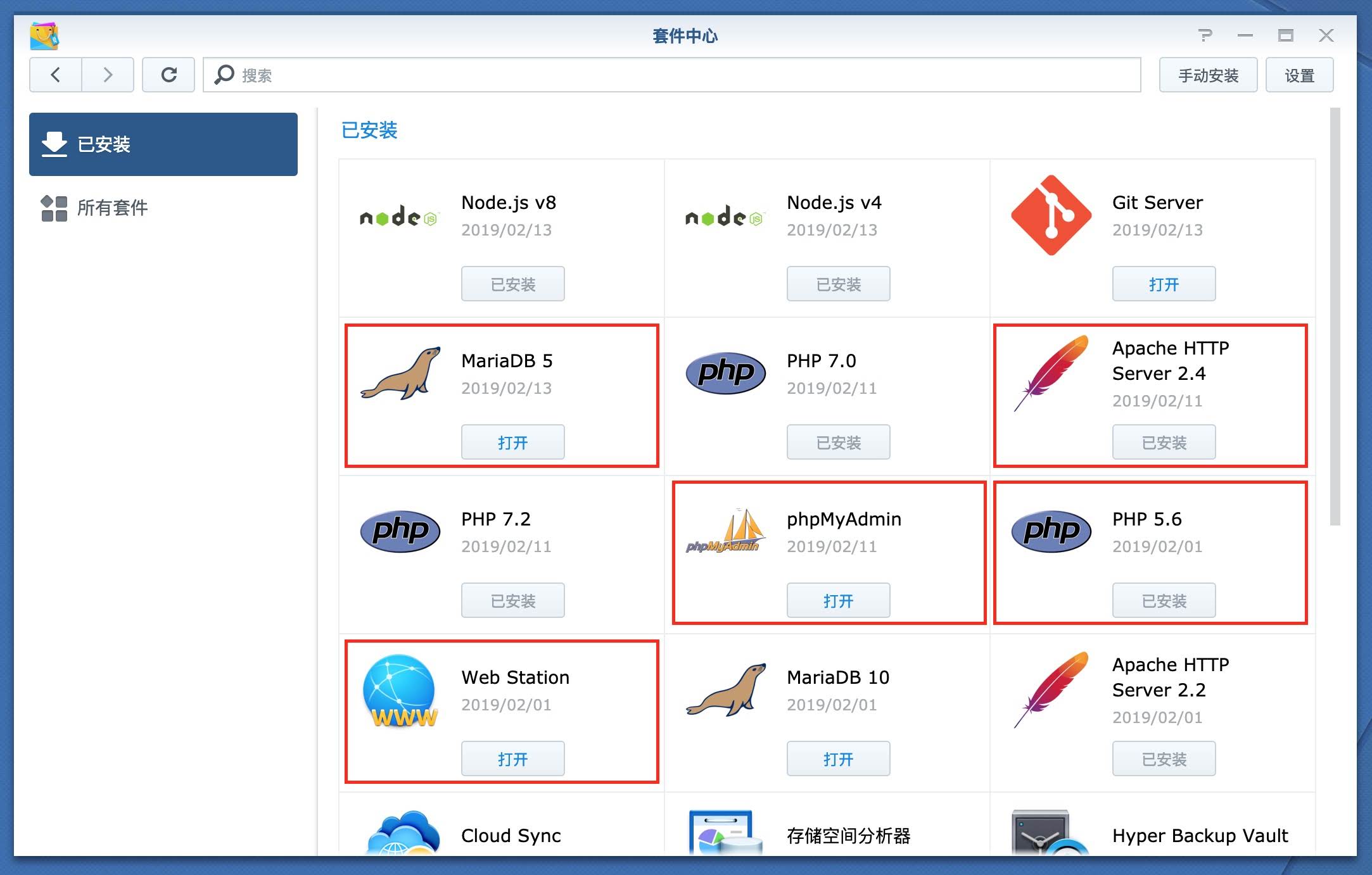Select the 已安装 sidebar tab
The image size is (1372, 875).
[x=163, y=144]
